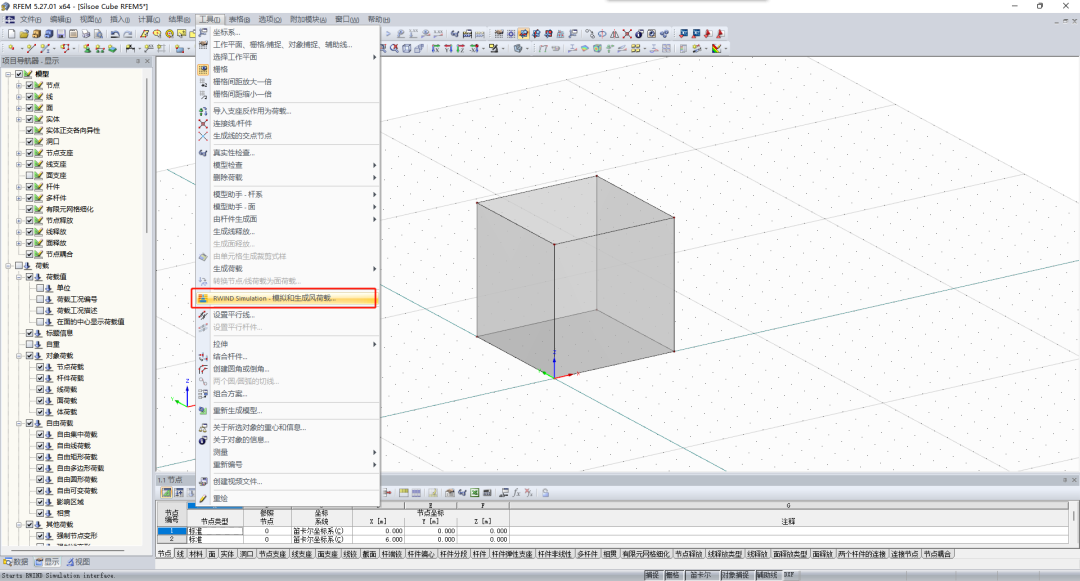Choose 真实性检查 menu entry
Image resolution: width=1080 pixels, height=581 pixels.
tap(287, 153)
